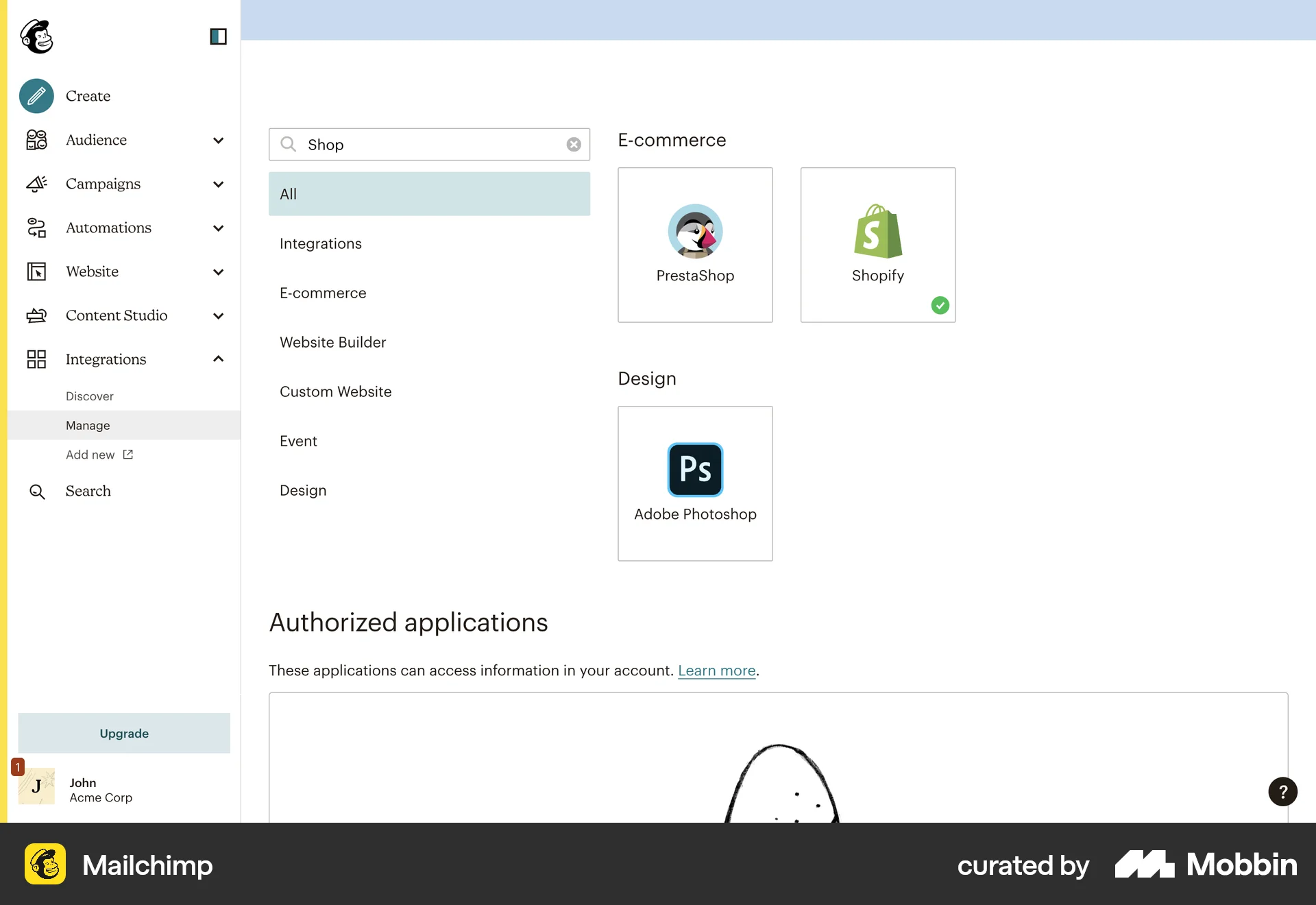Open the Manage menu entry
1316x905 pixels.
pos(88,425)
